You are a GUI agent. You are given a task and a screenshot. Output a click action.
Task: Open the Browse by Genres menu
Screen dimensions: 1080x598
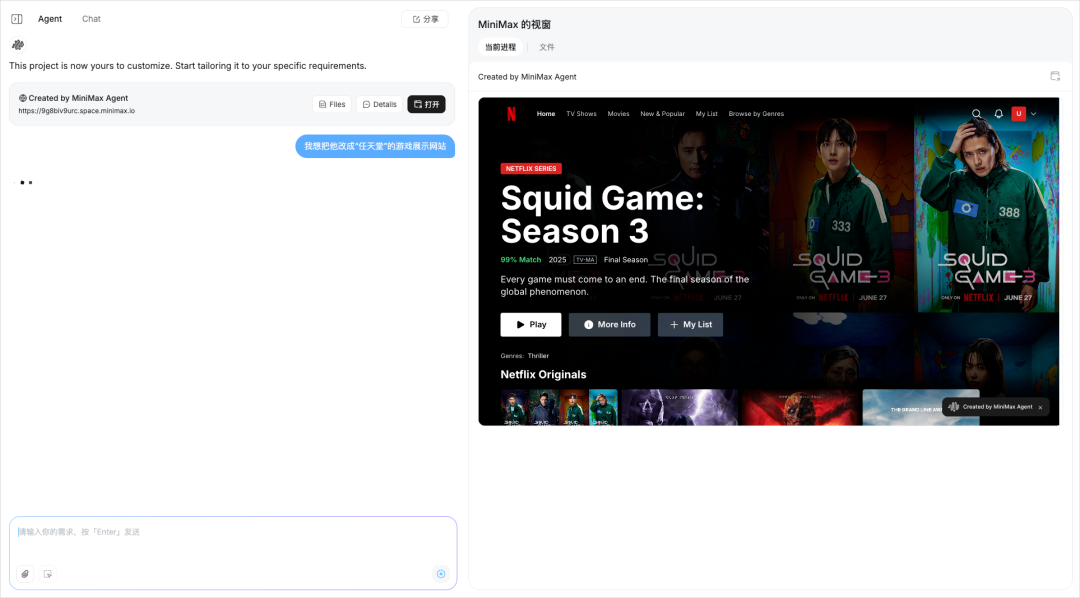tap(756, 114)
